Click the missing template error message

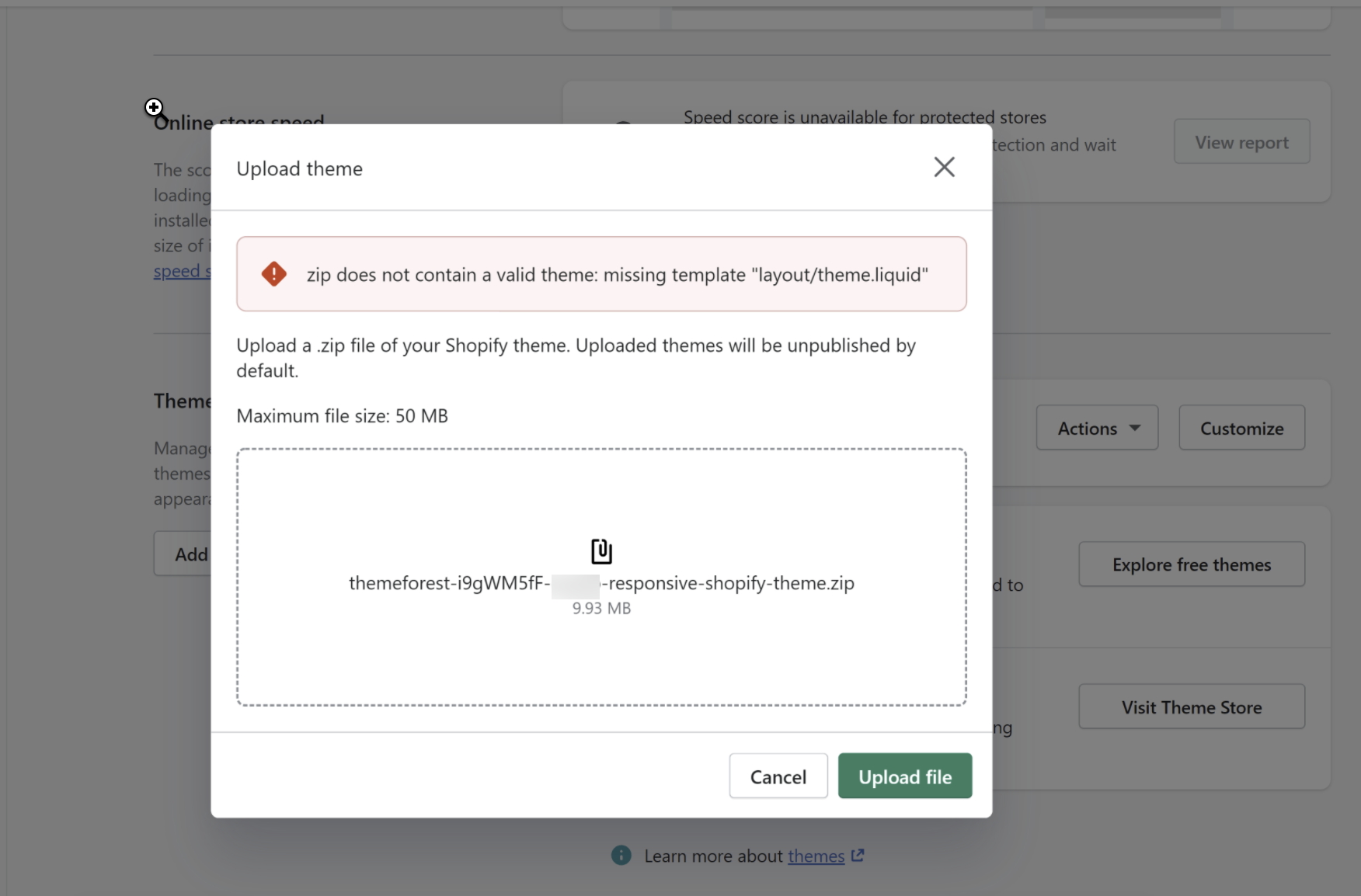click(x=617, y=275)
